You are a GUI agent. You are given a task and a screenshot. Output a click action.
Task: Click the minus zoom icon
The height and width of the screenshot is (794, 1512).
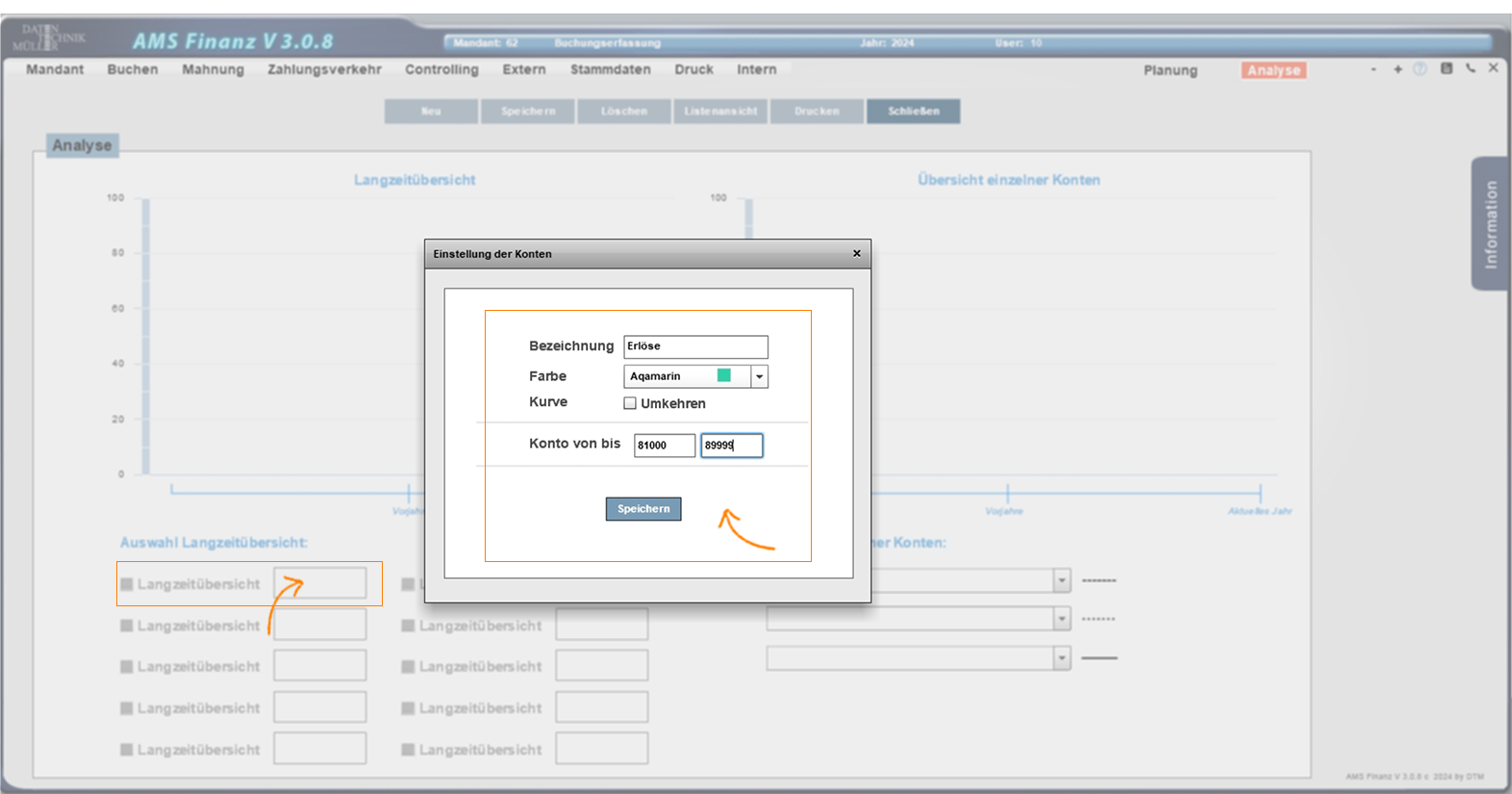tap(1373, 69)
